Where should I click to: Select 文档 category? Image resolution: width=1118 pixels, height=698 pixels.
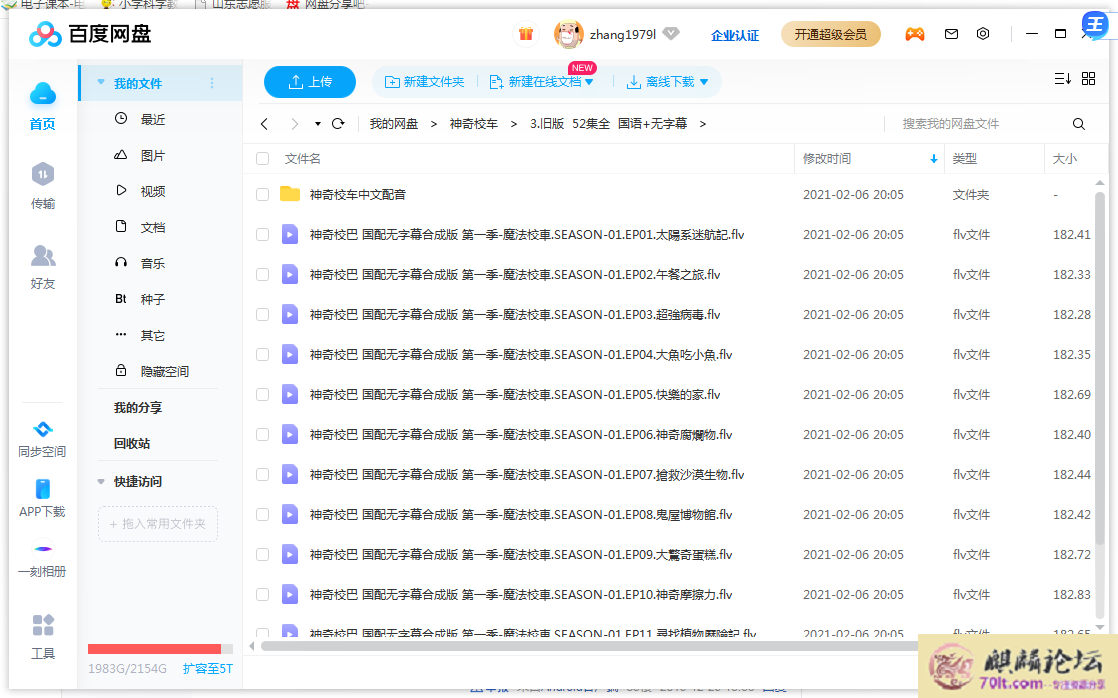click(x=153, y=227)
